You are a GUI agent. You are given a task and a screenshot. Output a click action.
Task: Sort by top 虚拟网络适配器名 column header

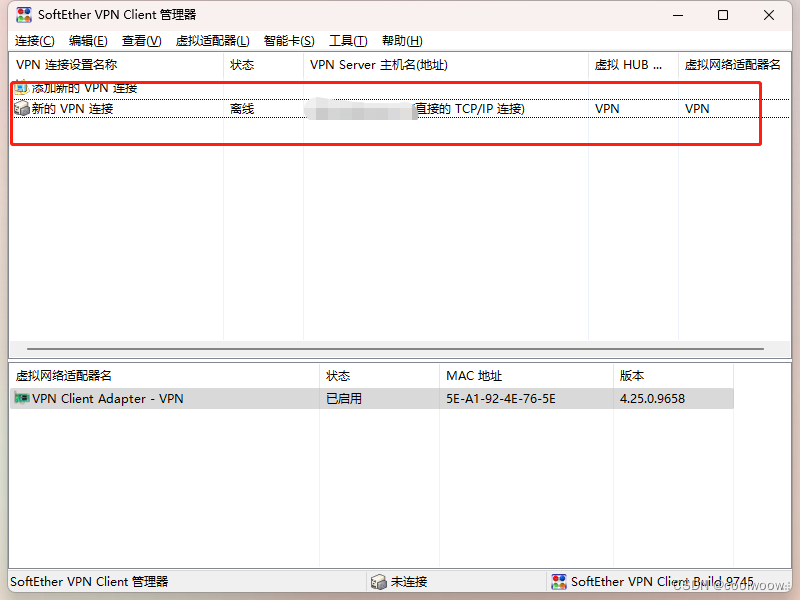point(735,65)
